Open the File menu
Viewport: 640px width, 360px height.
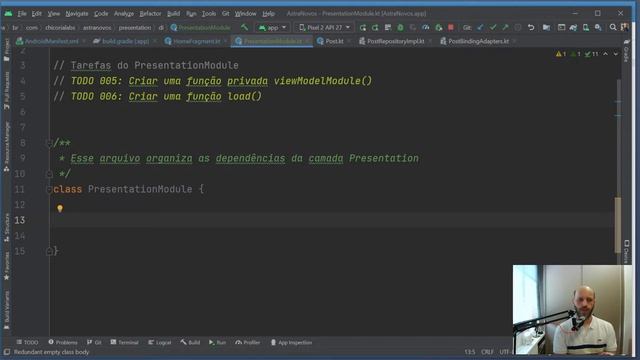22,13
